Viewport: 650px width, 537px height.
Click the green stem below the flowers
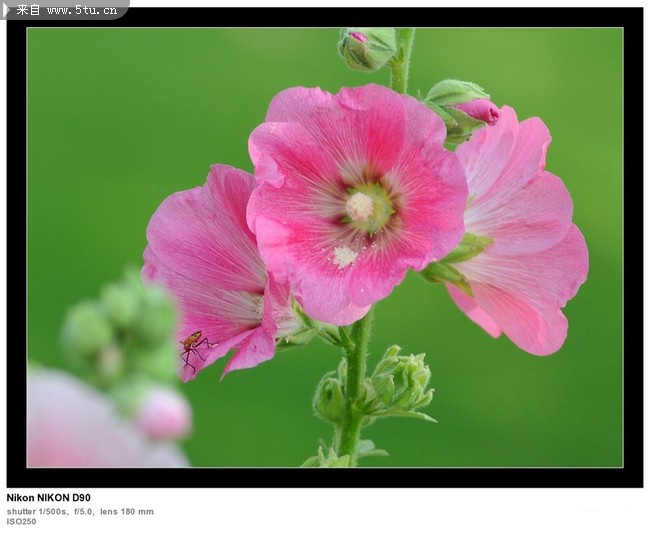tap(353, 400)
